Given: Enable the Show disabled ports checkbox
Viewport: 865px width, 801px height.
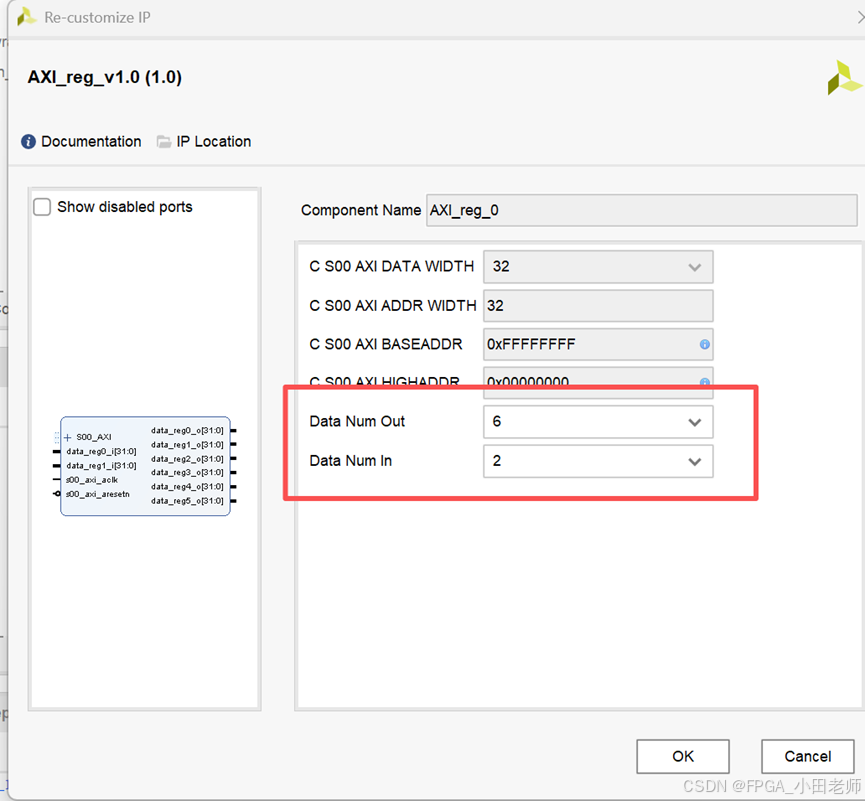Looking at the screenshot, I should (40, 206).
